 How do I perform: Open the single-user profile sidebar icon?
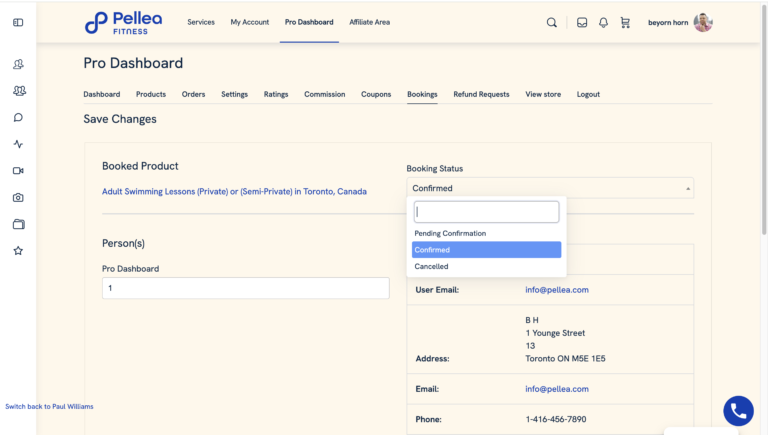(18, 64)
